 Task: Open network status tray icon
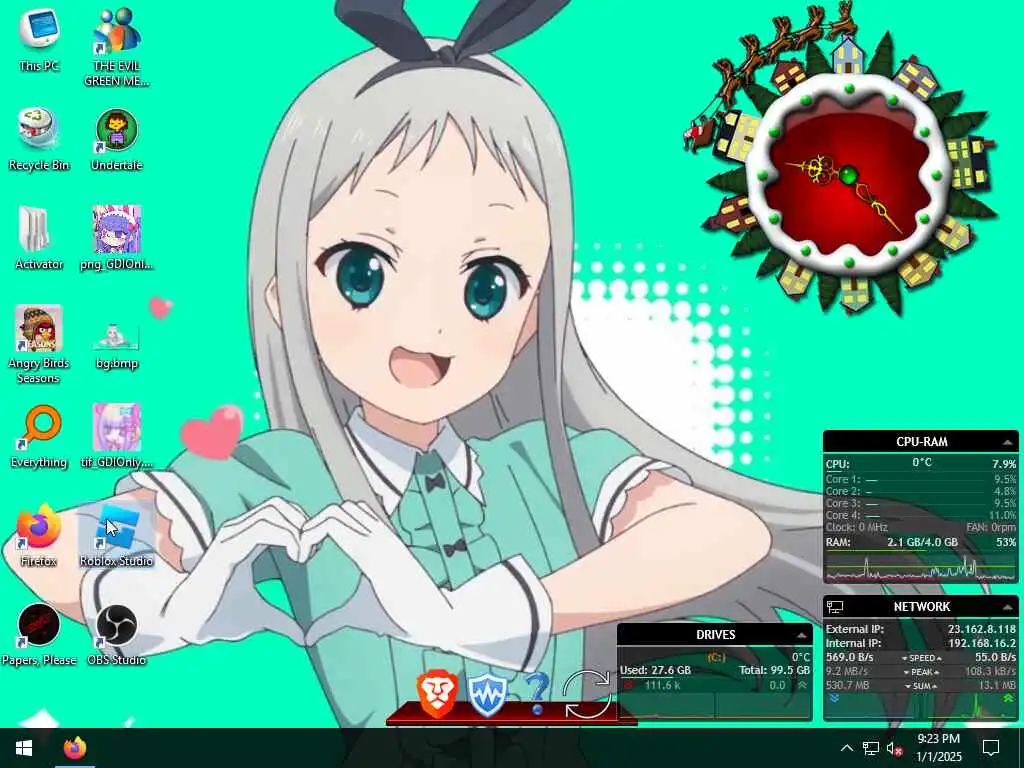click(x=871, y=748)
